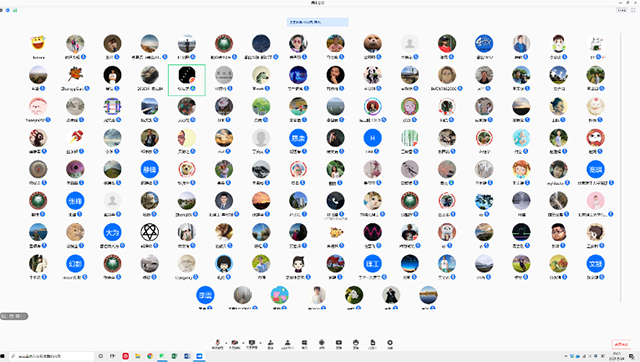Image resolution: width=640 pixels, height=362 pixels.
Task: Expand the arrow beside the microphone button
Action: pyautogui.click(x=226, y=343)
